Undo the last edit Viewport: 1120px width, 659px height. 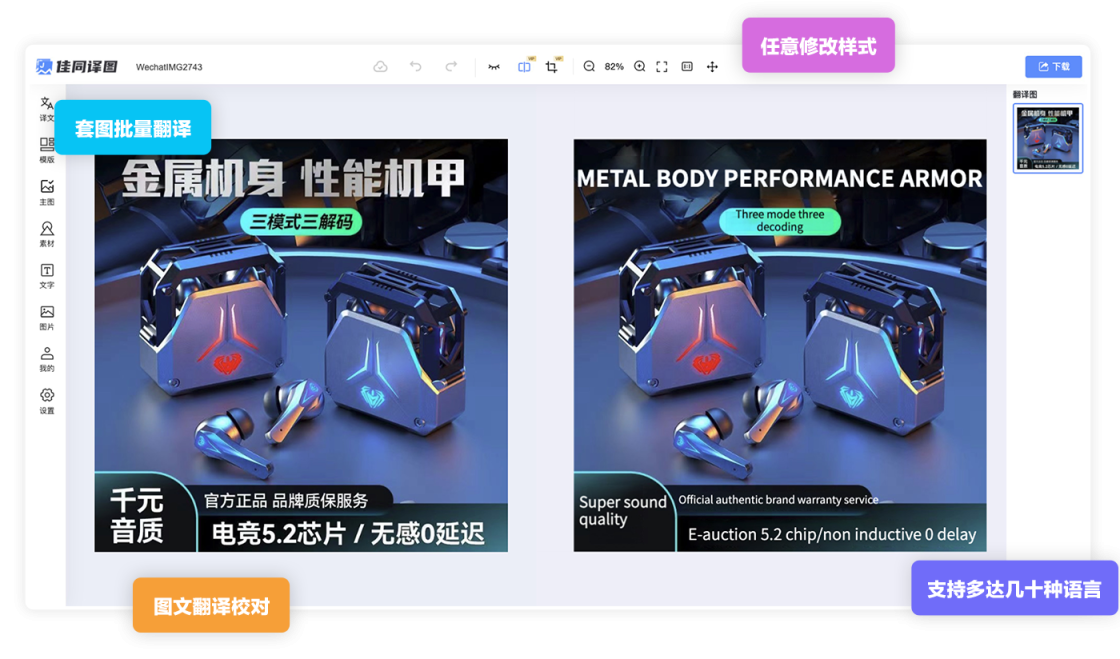(x=416, y=67)
